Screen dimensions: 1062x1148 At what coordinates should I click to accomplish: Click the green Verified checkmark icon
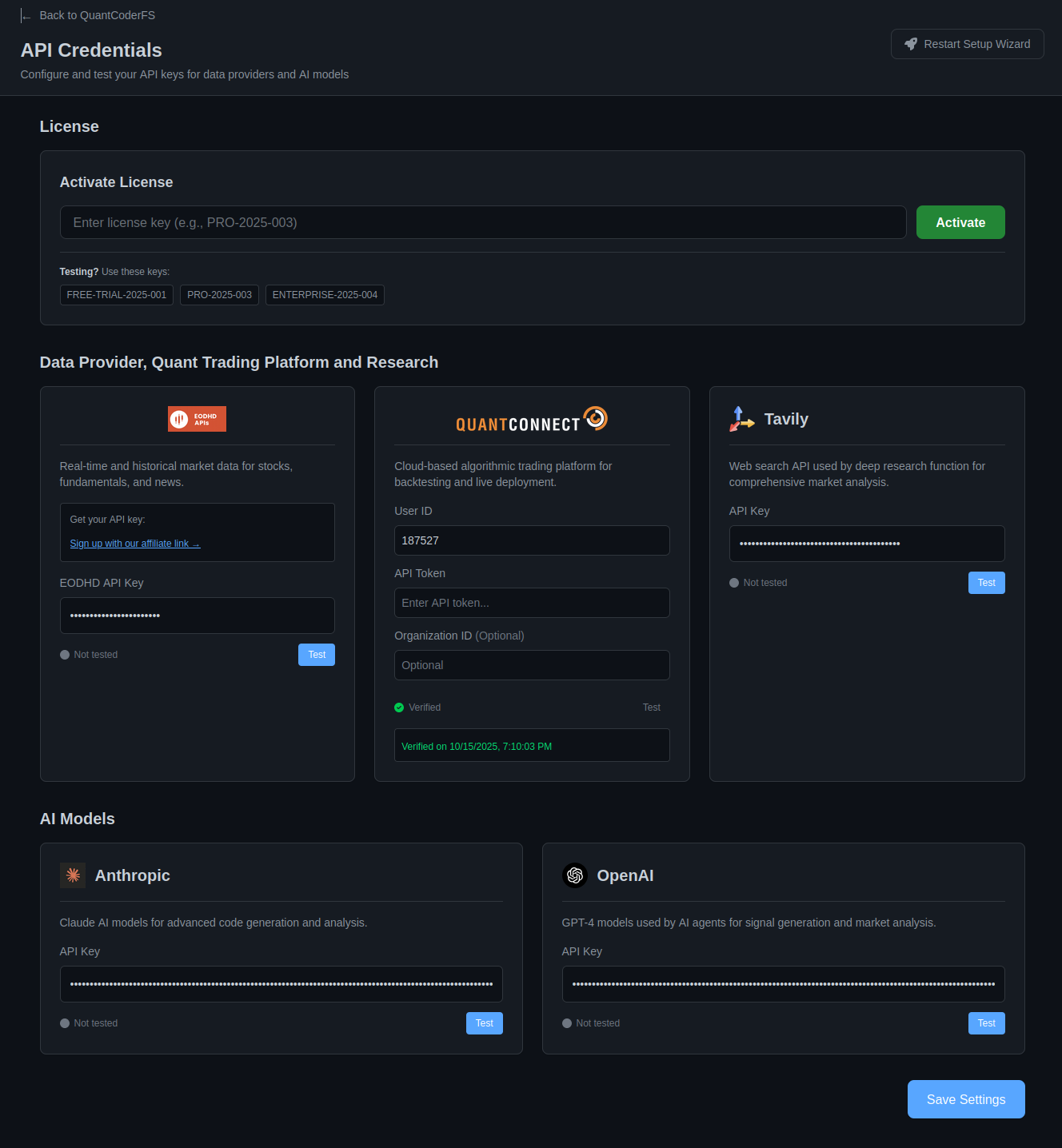tap(399, 708)
